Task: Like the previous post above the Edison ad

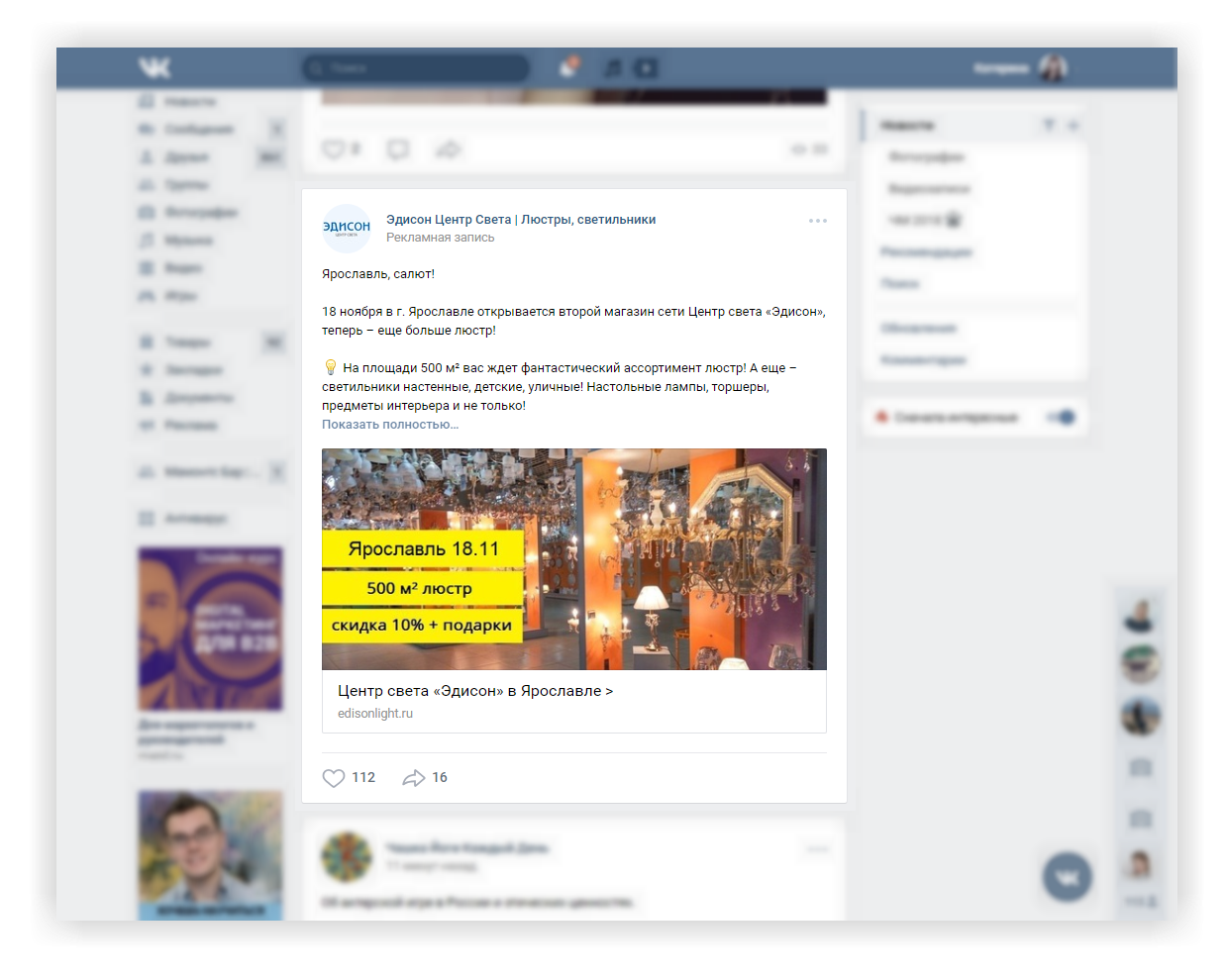Action: coord(341,149)
